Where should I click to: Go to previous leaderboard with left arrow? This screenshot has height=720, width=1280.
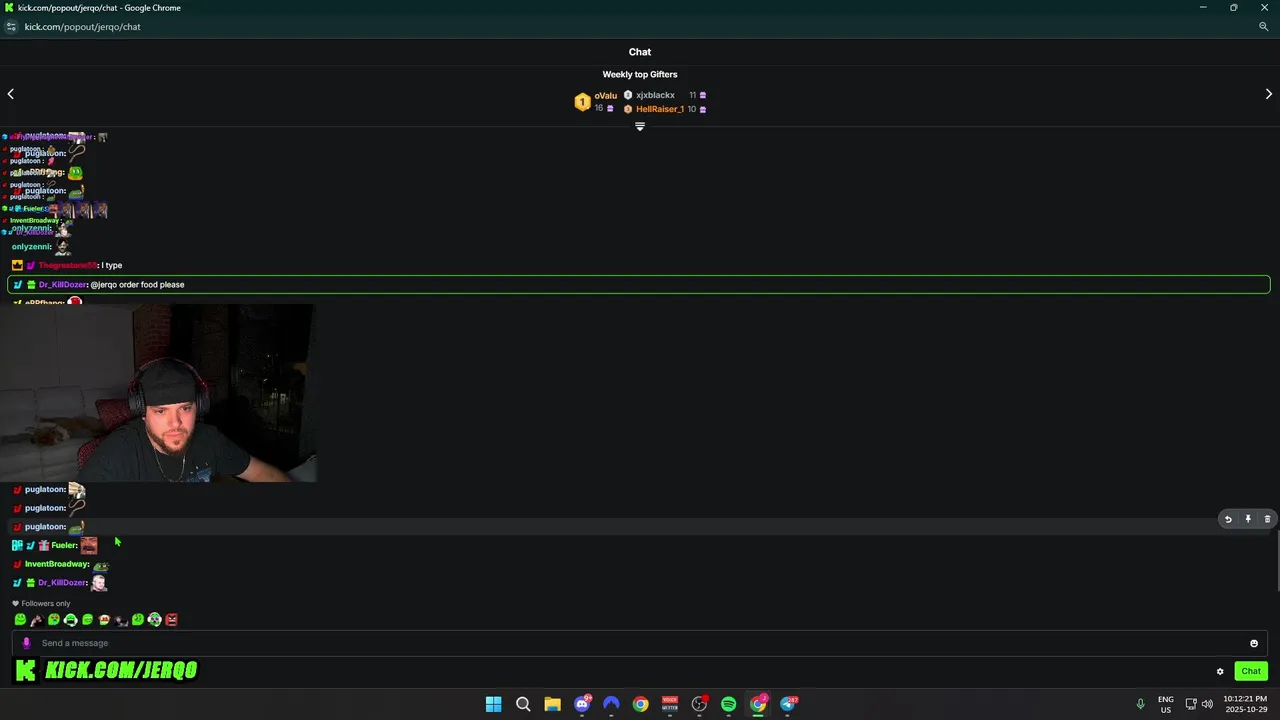click(x=11, y=94)
